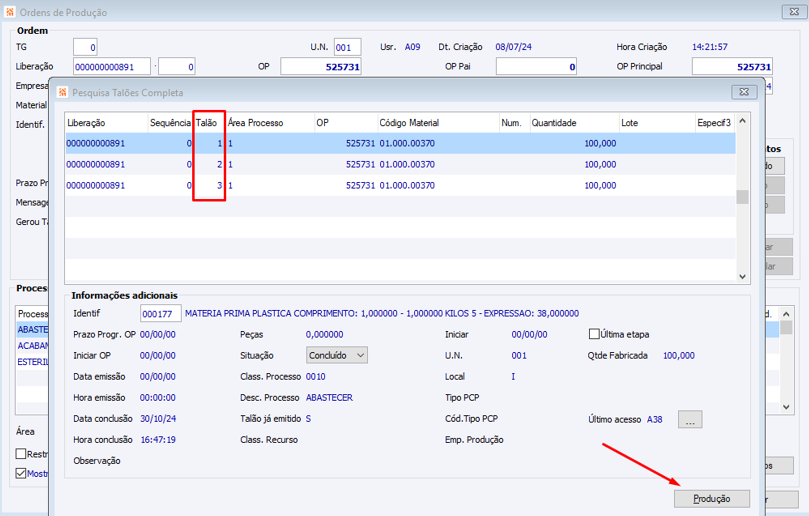
Task: Click the Ordens de Produção title bar icon
Action: 10,13
